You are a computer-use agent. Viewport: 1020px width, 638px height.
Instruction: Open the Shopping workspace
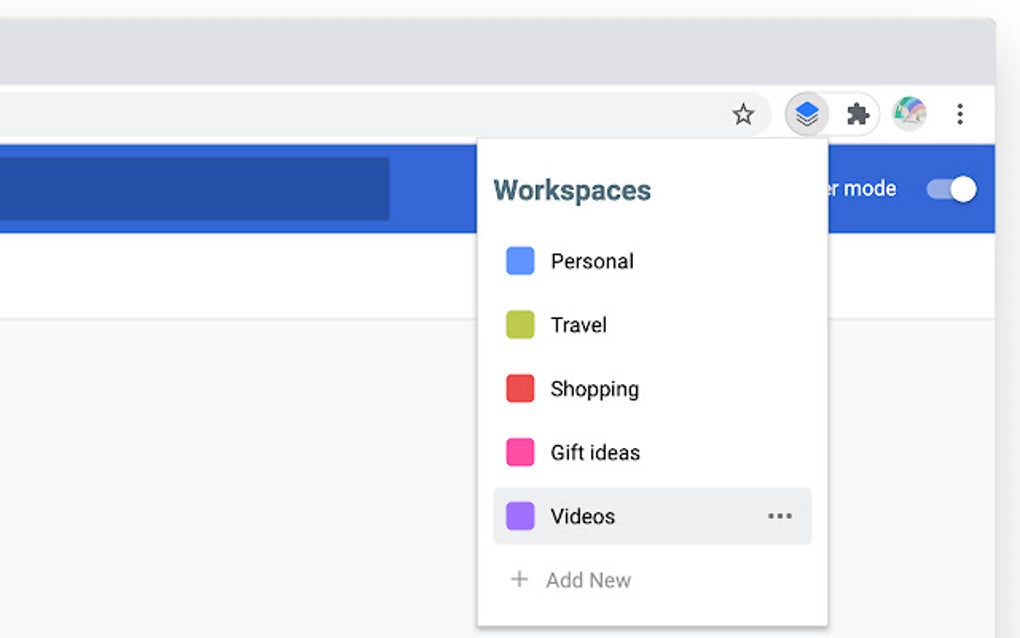[x=595, y=389]
